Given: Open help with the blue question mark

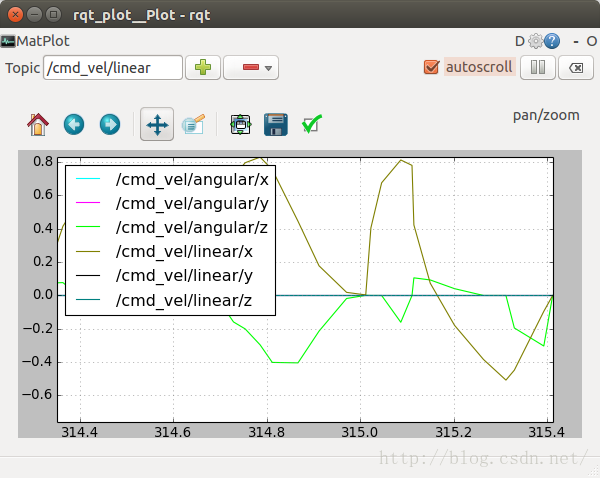Looking at the screenshot, I should 552,41.
